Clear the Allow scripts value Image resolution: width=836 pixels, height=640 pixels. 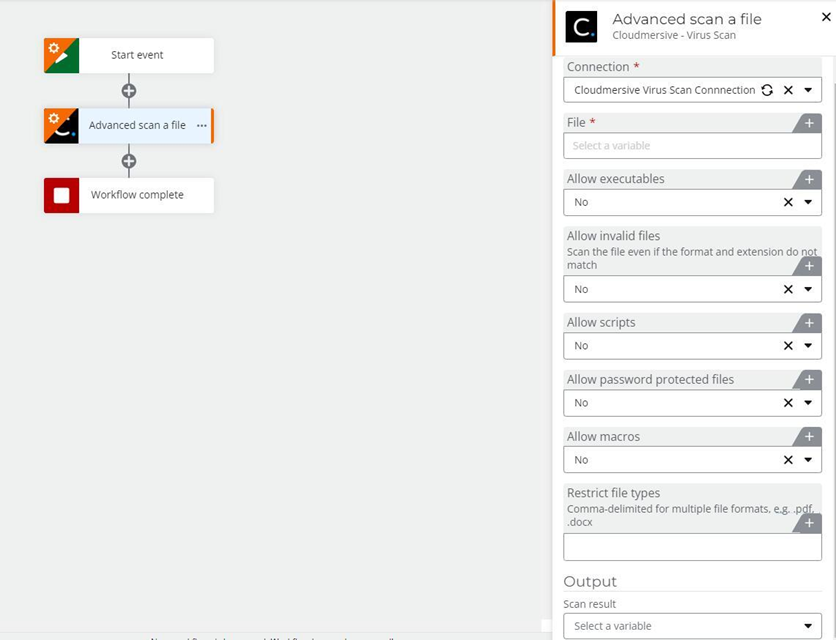tap(788, 346)
